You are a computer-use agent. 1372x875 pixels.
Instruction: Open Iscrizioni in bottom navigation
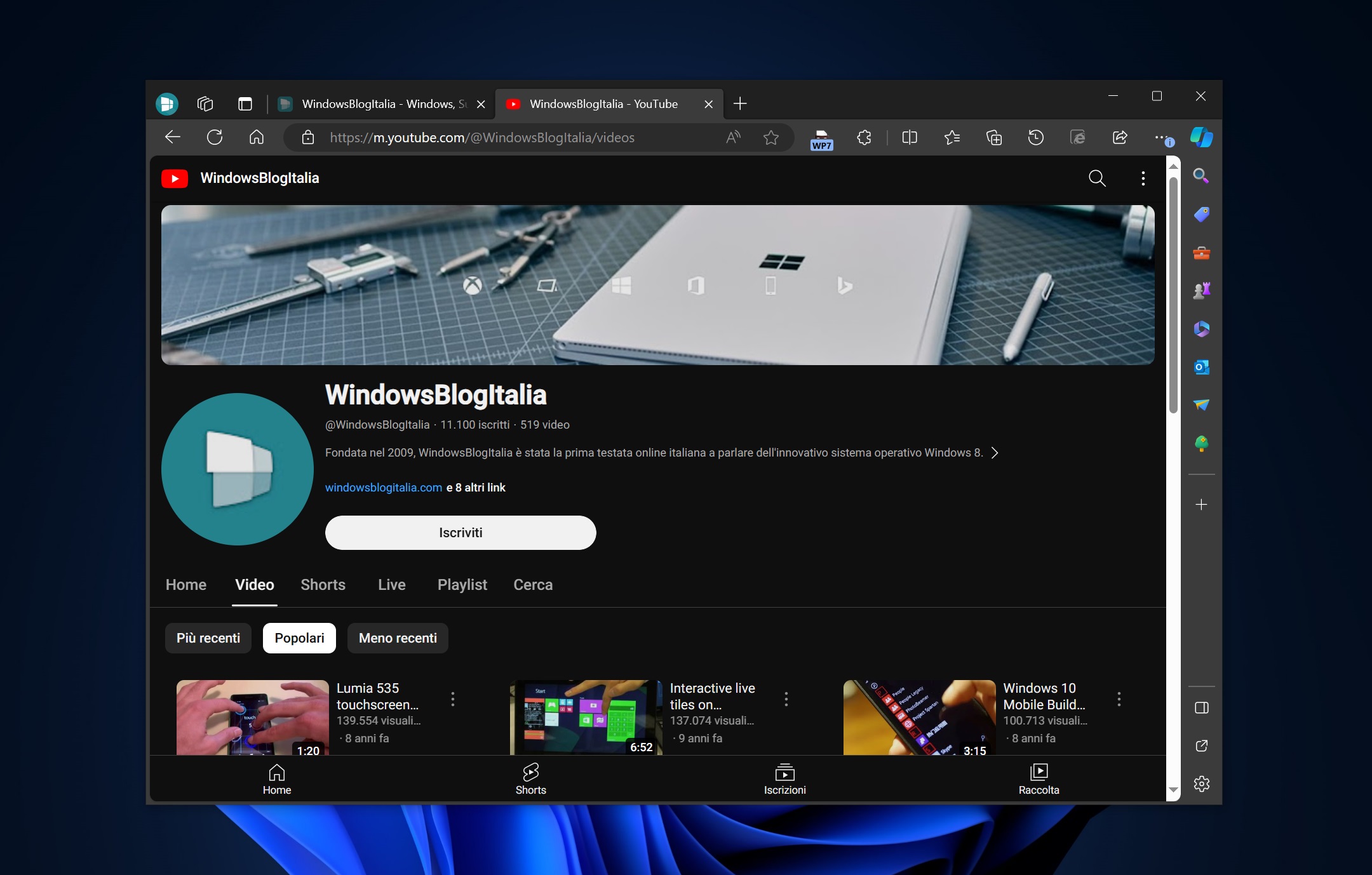[x=785, y=779]
